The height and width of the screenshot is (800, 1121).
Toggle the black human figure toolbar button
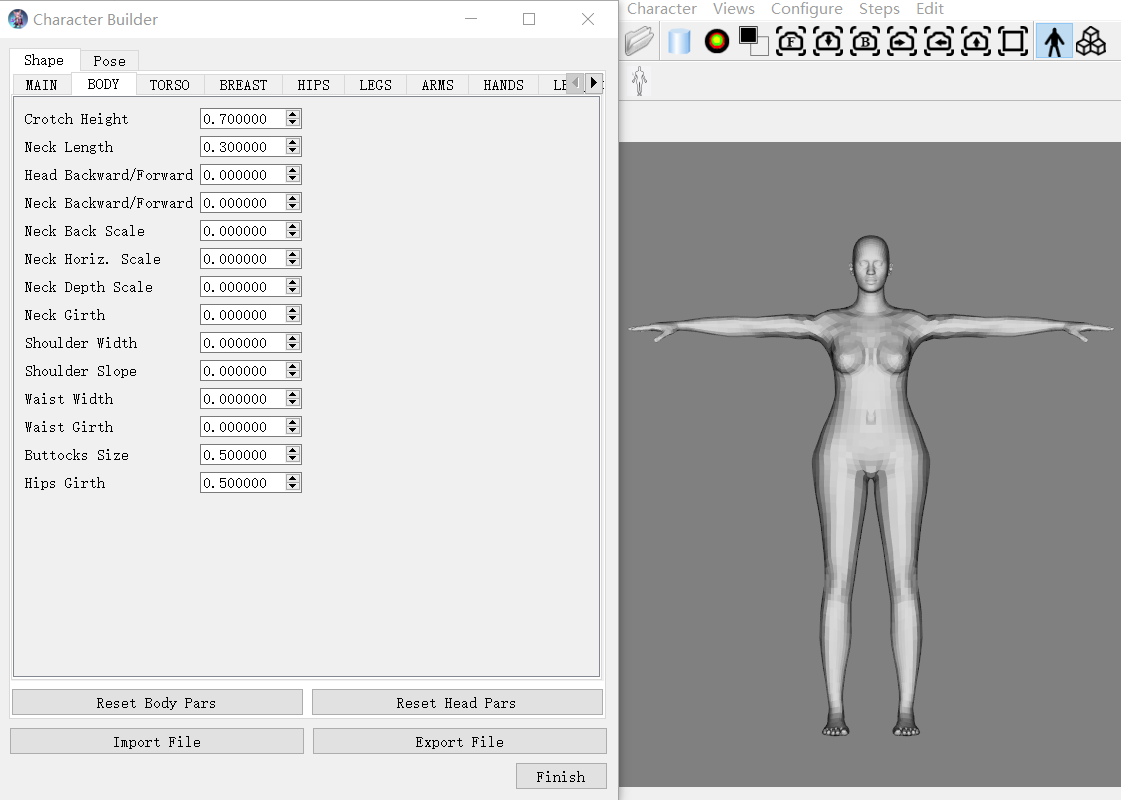pos(1054,41)
